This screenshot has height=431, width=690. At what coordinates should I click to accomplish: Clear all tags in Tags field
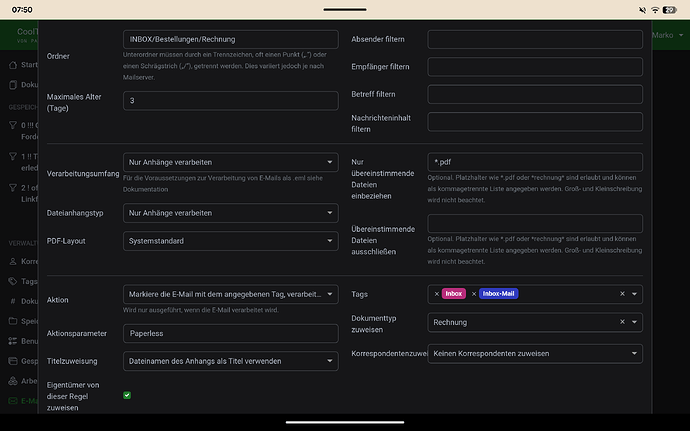click(x=622, y=294)
